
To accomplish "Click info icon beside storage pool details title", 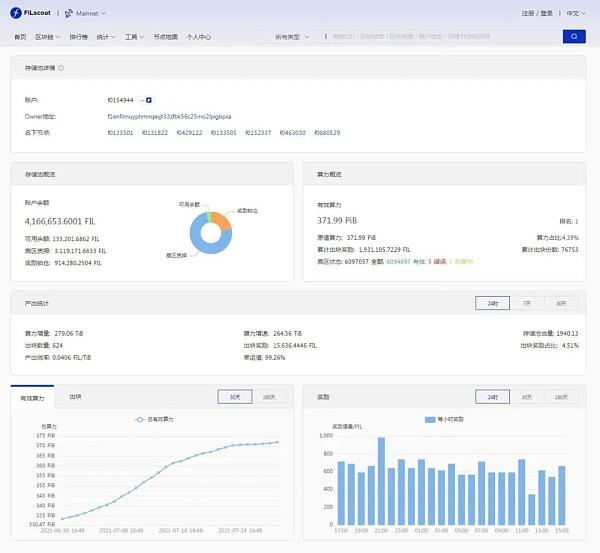I will point(61,68).
